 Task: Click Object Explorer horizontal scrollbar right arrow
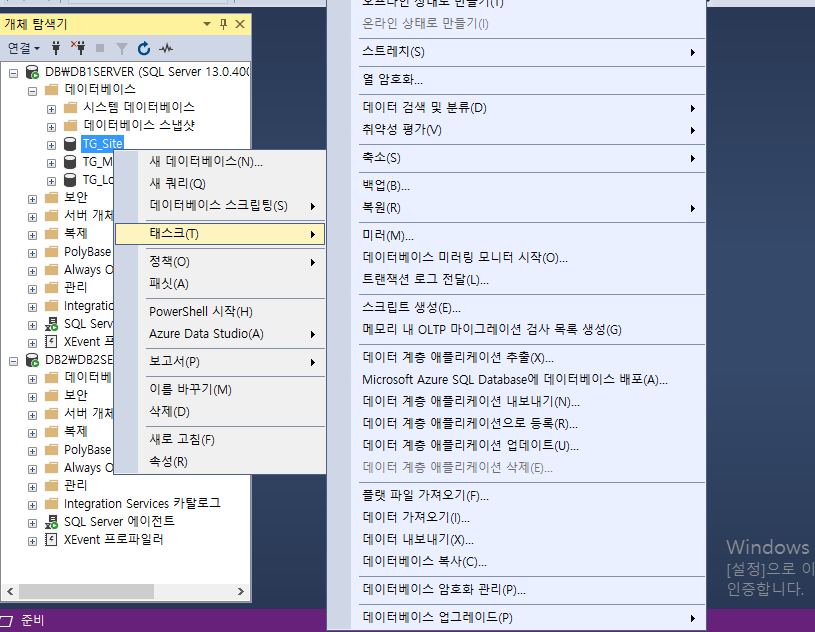coord(240,591)
